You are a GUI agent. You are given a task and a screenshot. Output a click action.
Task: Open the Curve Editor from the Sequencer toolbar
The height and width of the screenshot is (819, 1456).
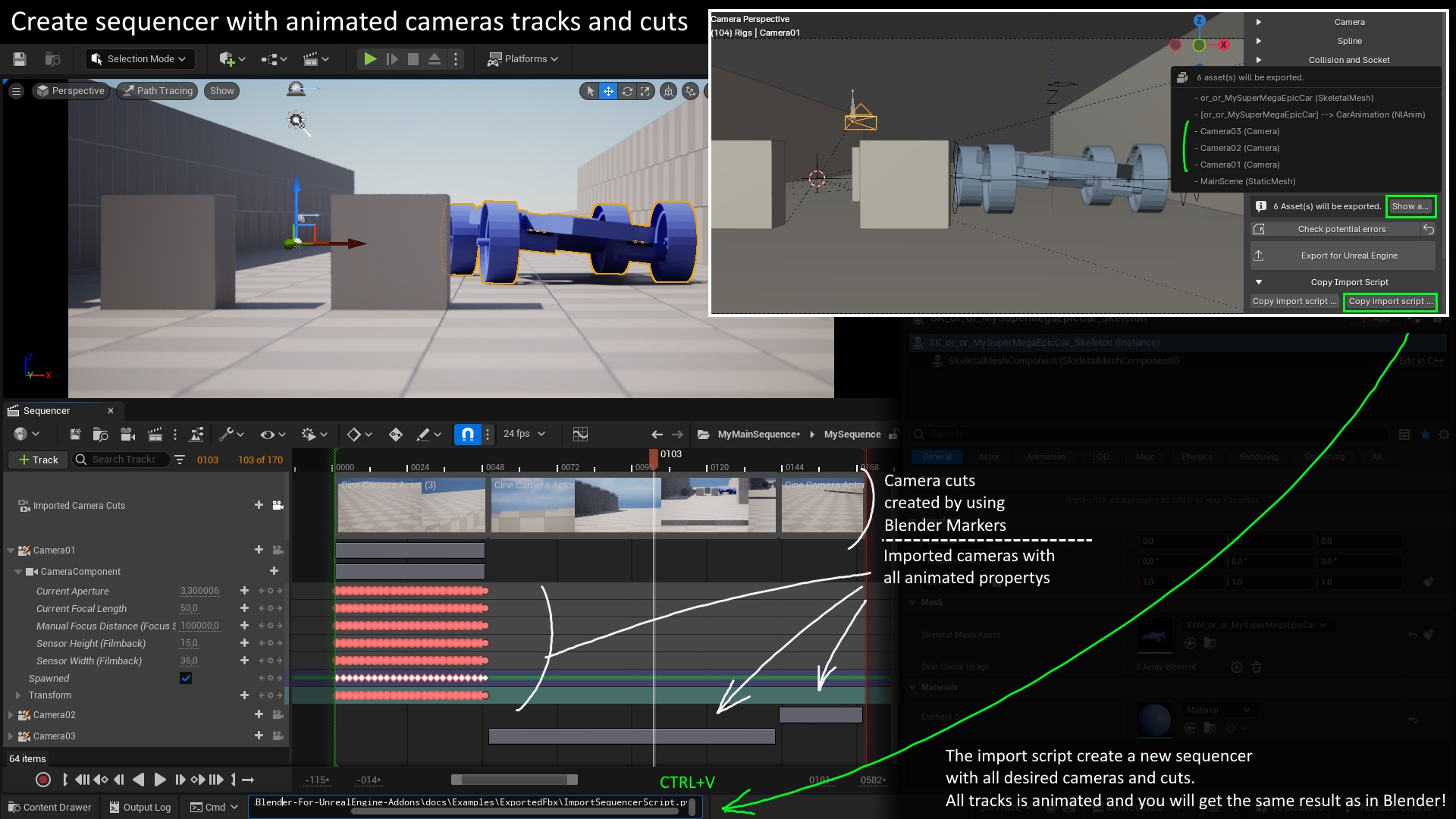coord(580,434)
